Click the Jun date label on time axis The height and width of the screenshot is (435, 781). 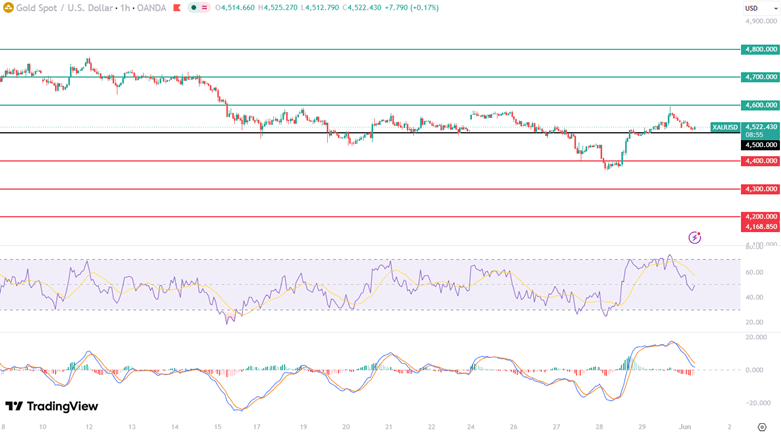point(685,427)
